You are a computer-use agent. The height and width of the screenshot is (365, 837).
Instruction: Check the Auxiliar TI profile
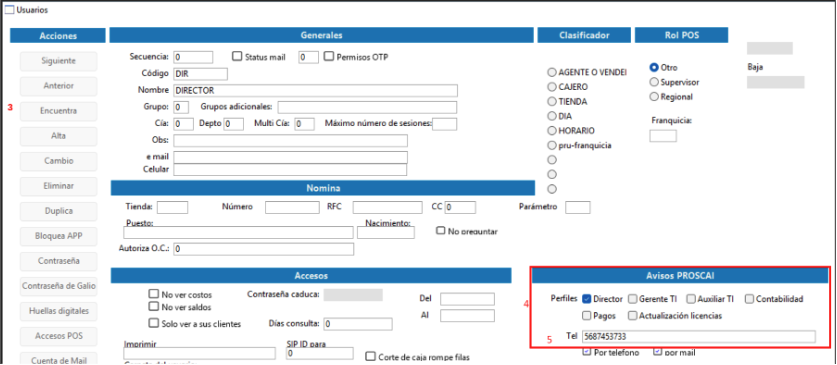(691, 299)
